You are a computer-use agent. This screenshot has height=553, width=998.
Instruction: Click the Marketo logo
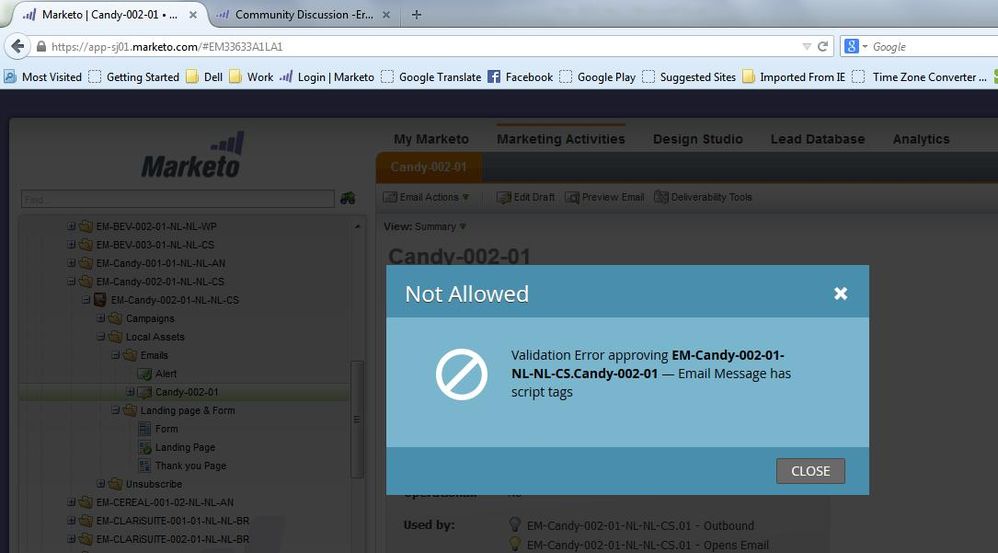(191, 156)
